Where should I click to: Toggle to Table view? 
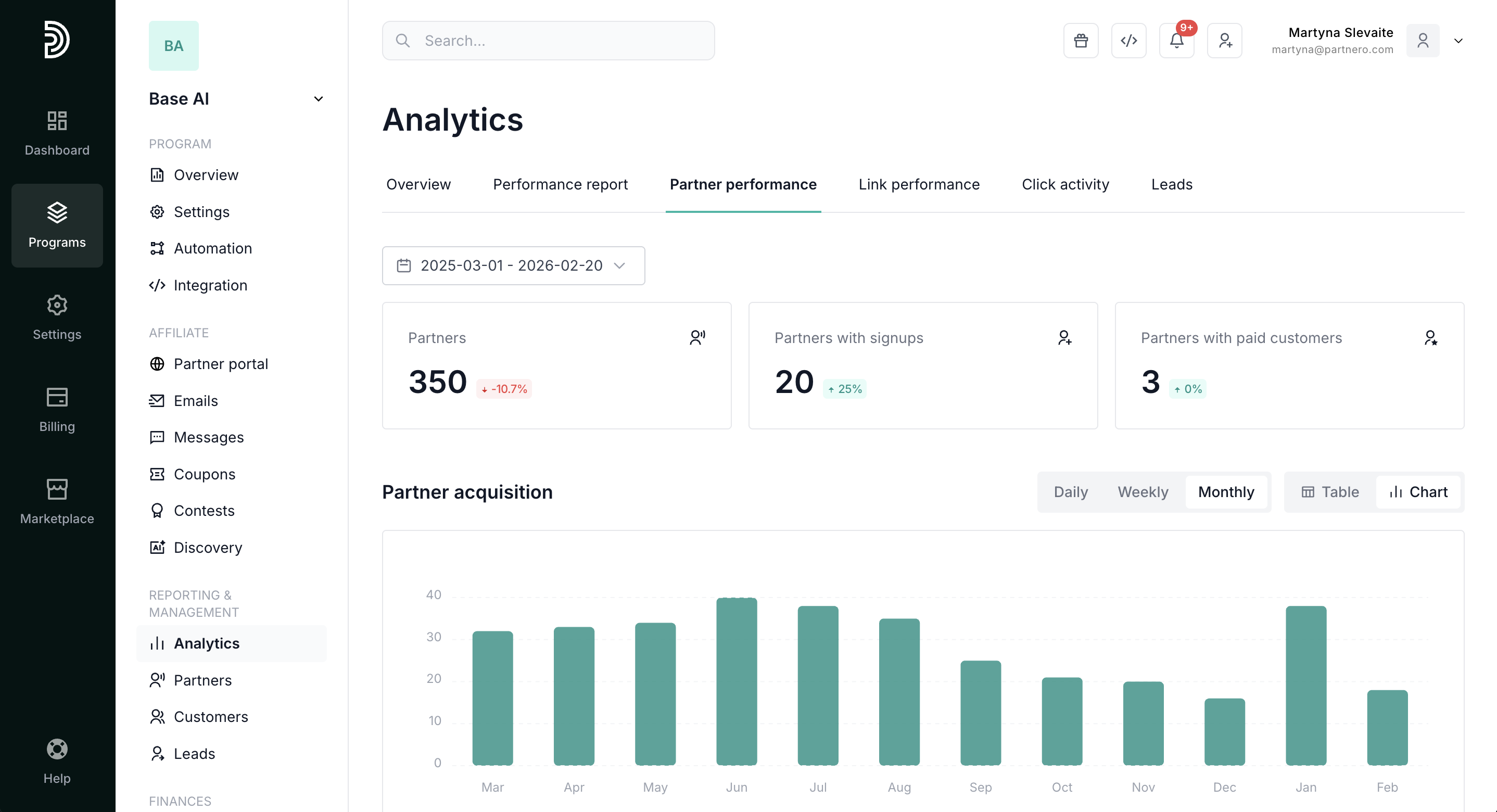pos(1329,492)
